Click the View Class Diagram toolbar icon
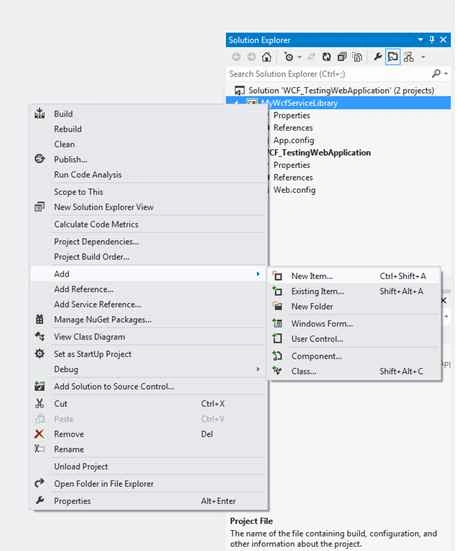 click(x=409, y=57)
